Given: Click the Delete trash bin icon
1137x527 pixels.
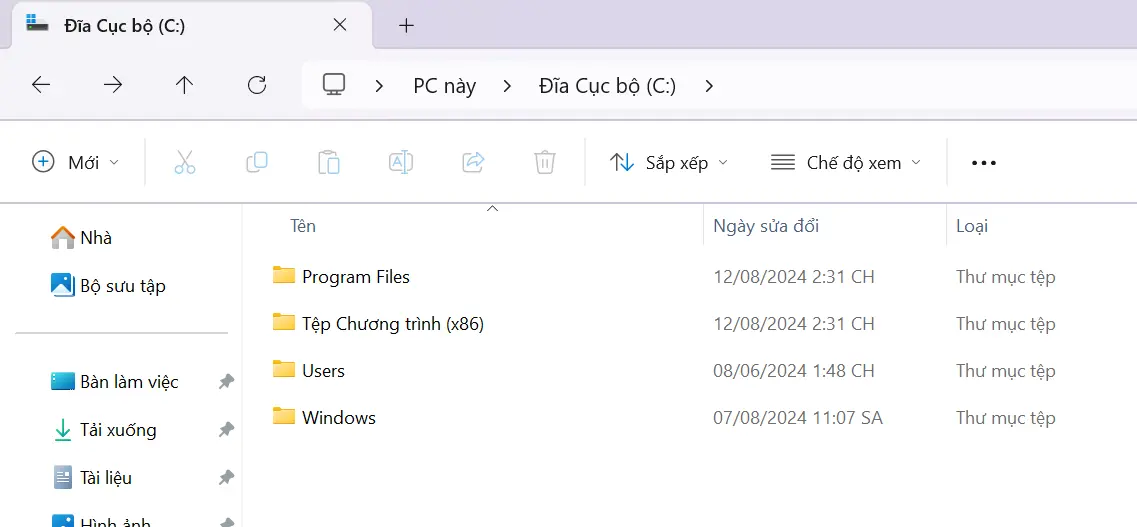Looking at the screenshot, I should (545, 162).
